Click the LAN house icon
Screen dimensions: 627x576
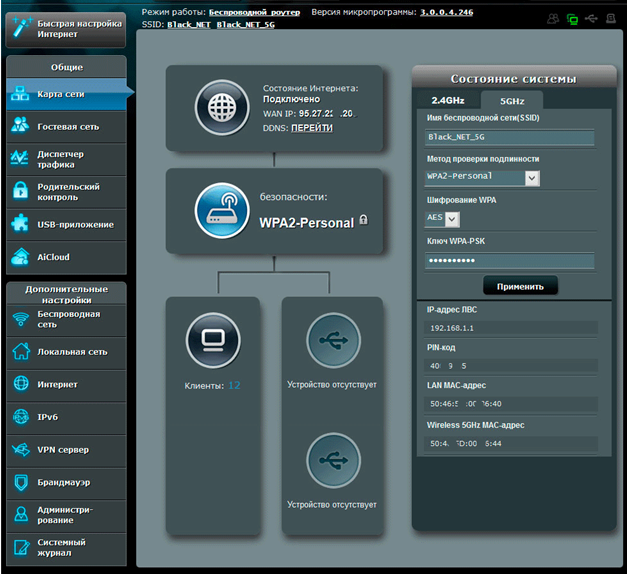[21, 351]
